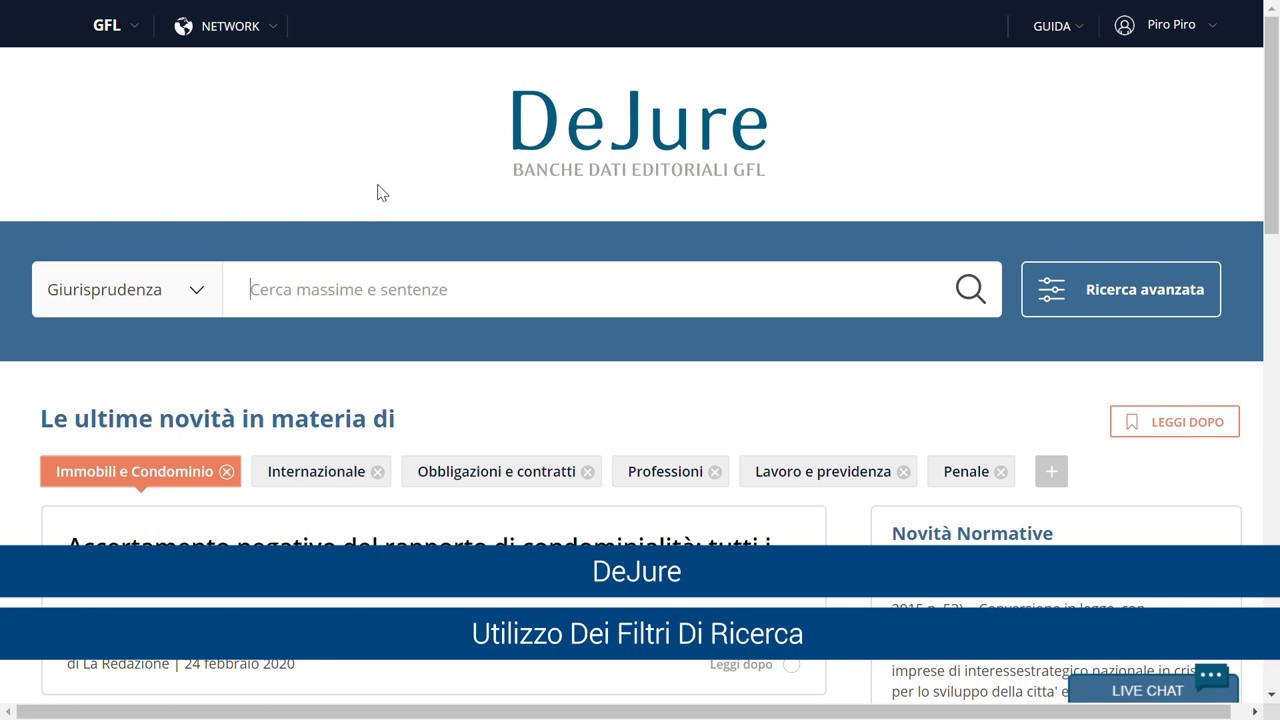This screenshot has width=1280, height=720.
Task: Click the scroll up arrow
Action: tap(1272, 7)
